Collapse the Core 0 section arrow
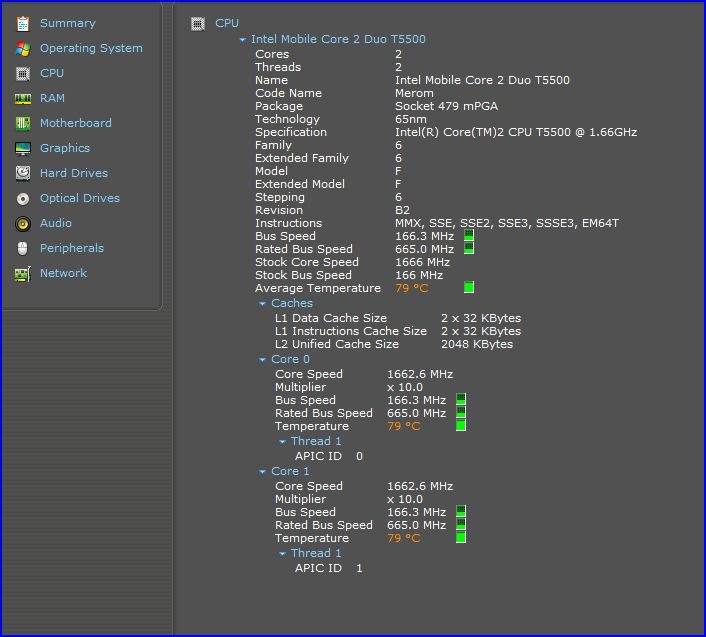Image resolution: width=706 pixels, height=637 pixels. click(262, 360)
